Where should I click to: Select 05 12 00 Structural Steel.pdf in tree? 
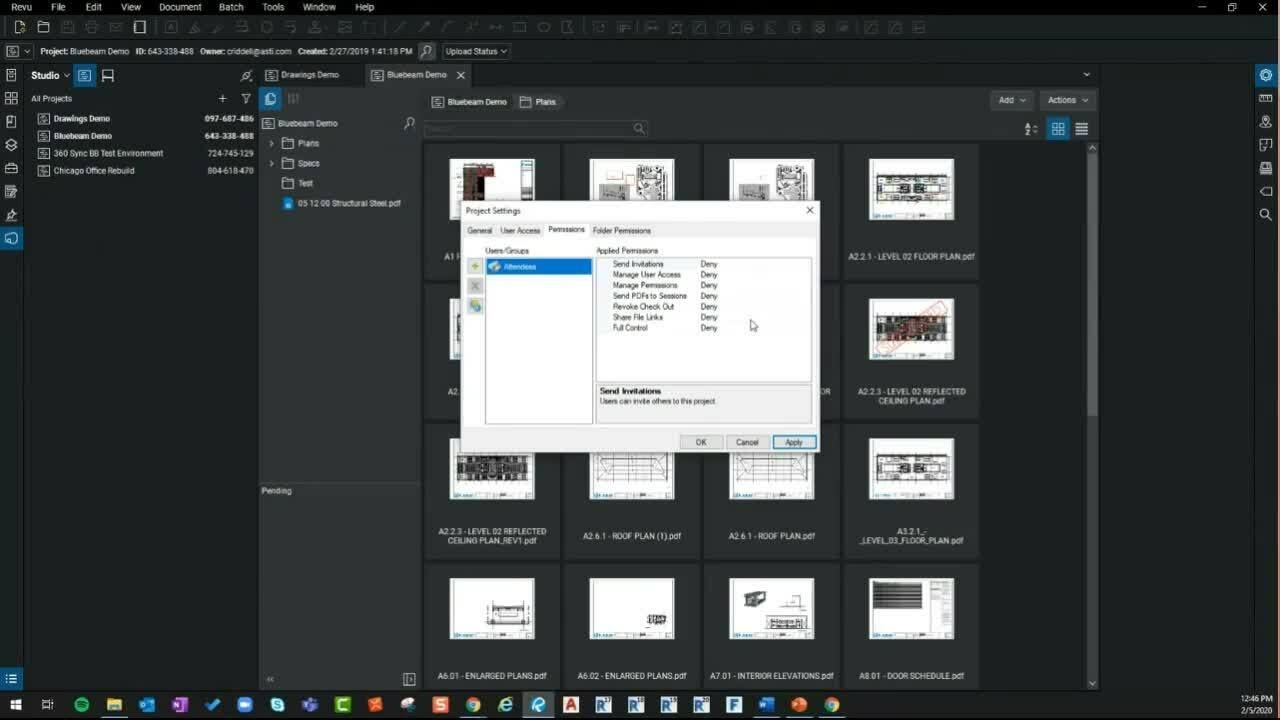click(341, 203)
